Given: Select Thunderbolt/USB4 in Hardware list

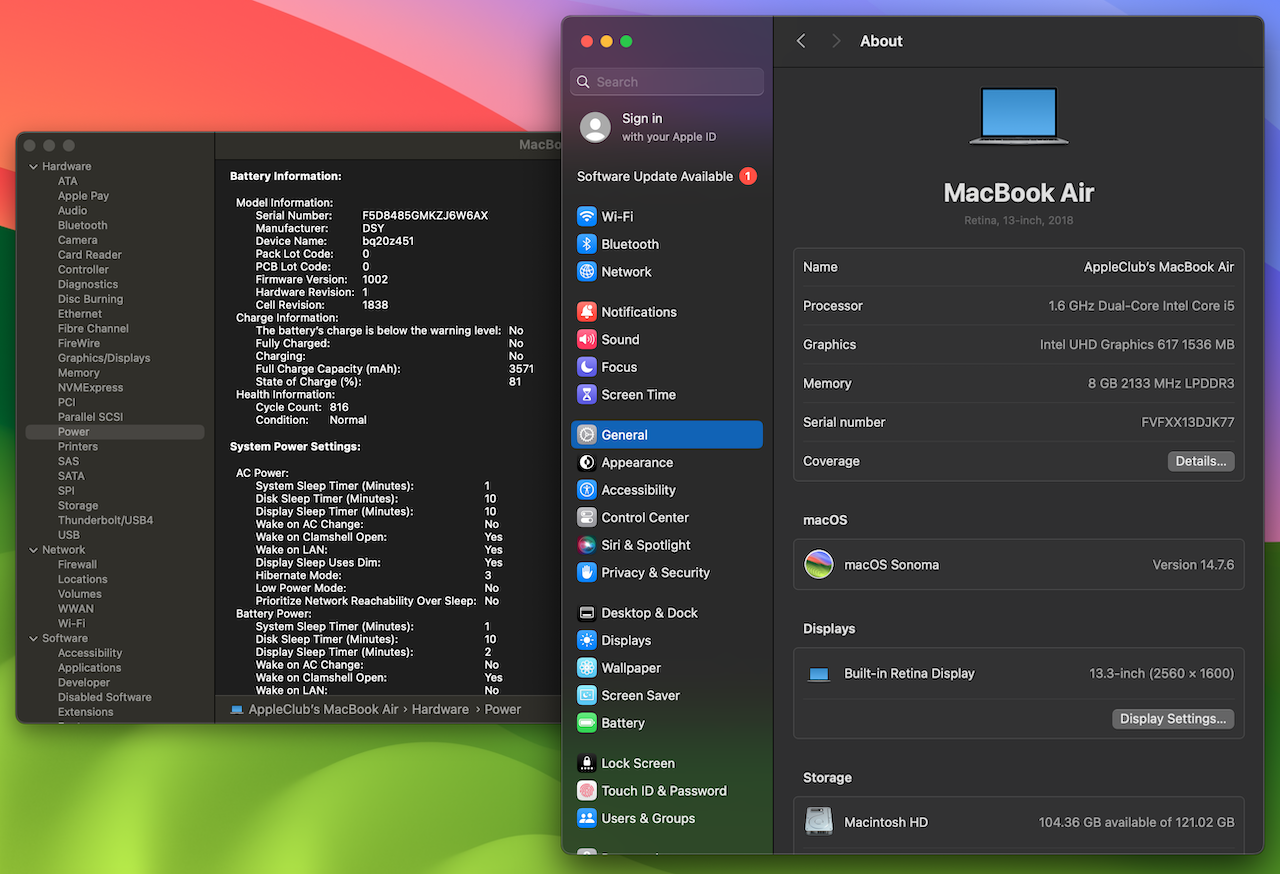Looking at the screenshot, I should point(105,520).
